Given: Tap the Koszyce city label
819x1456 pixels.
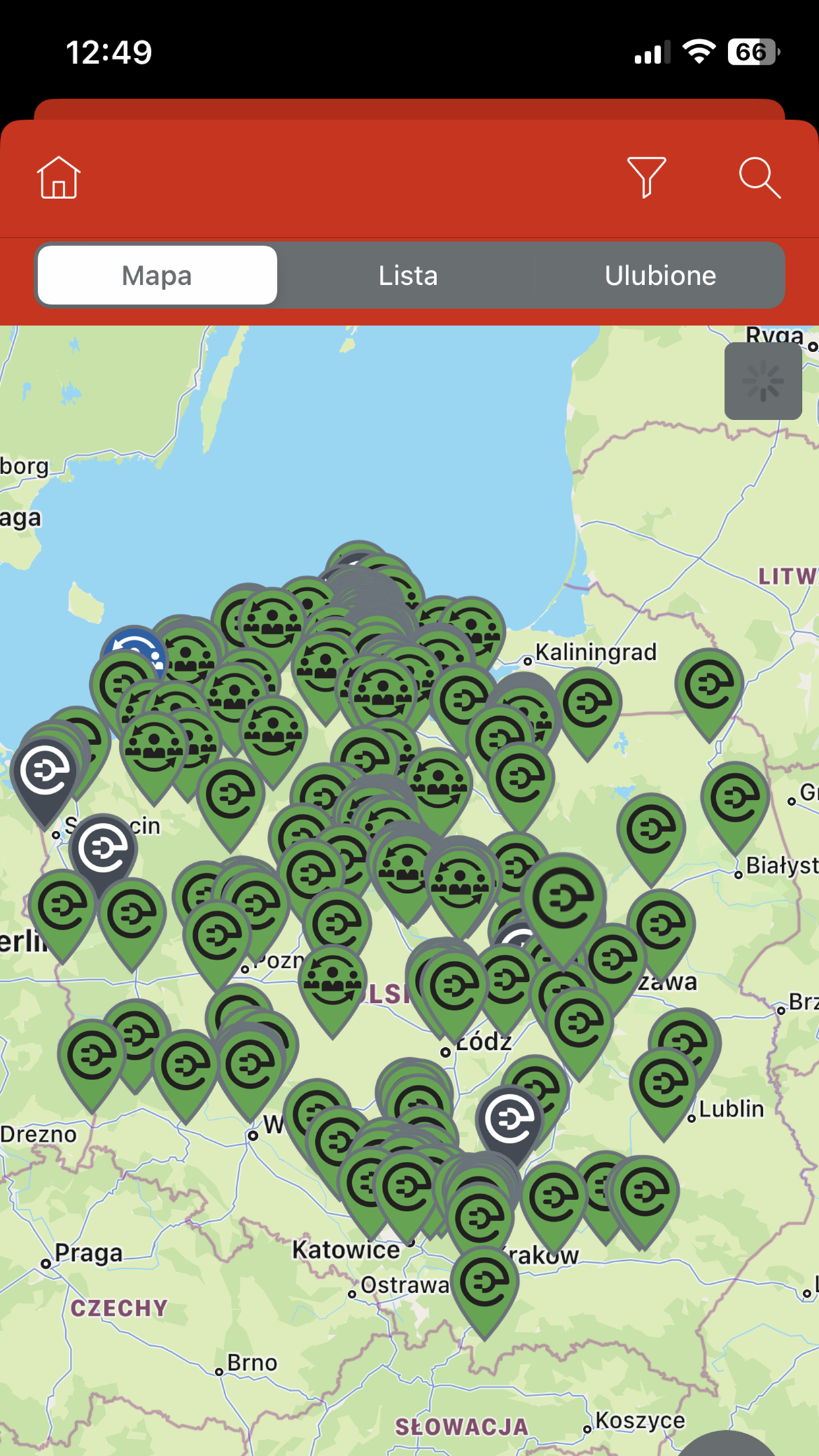Looking at the screenshot, I should tap(640, 1420).
